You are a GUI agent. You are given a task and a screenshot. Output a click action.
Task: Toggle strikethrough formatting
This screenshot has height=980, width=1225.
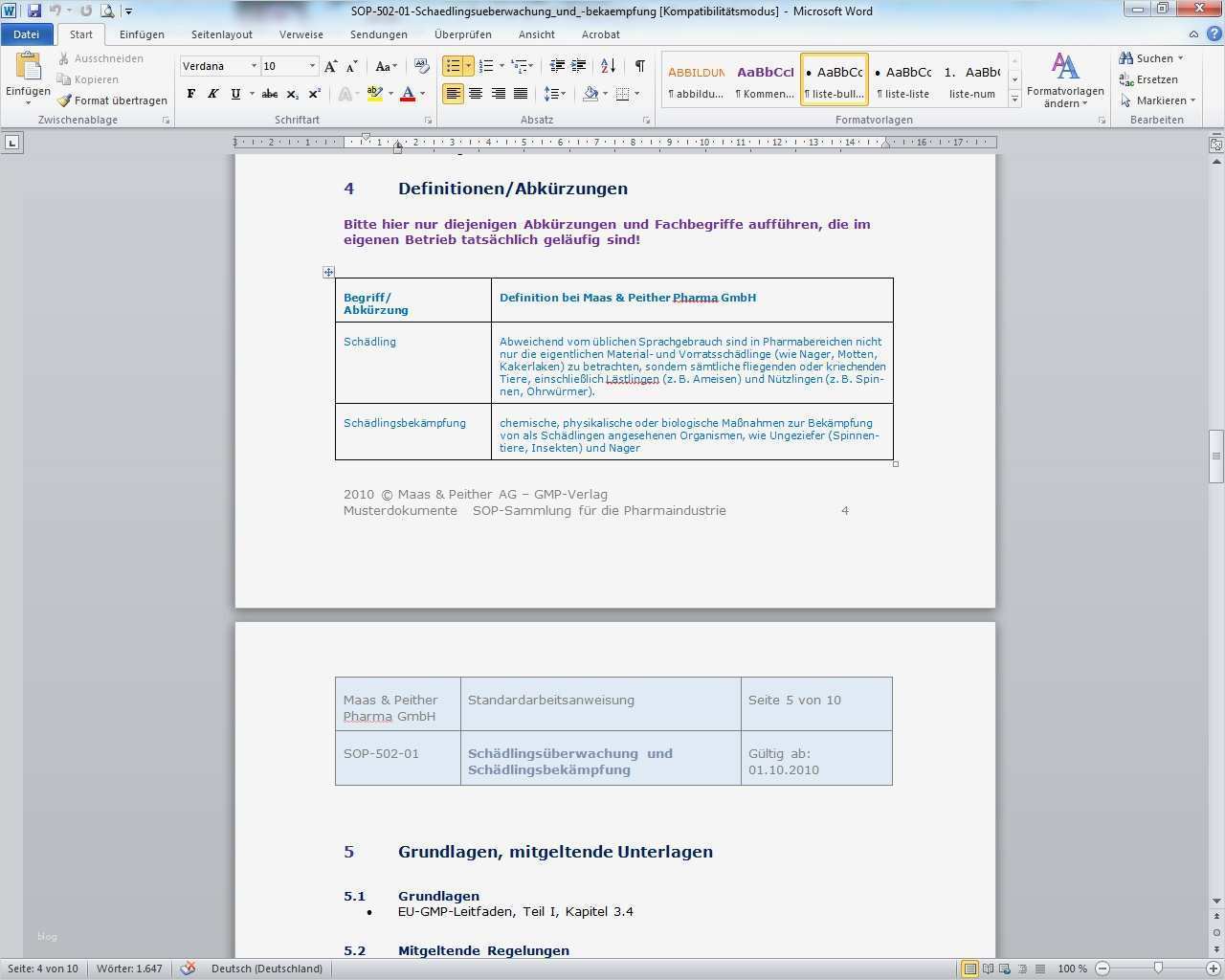tap(270, 94)
